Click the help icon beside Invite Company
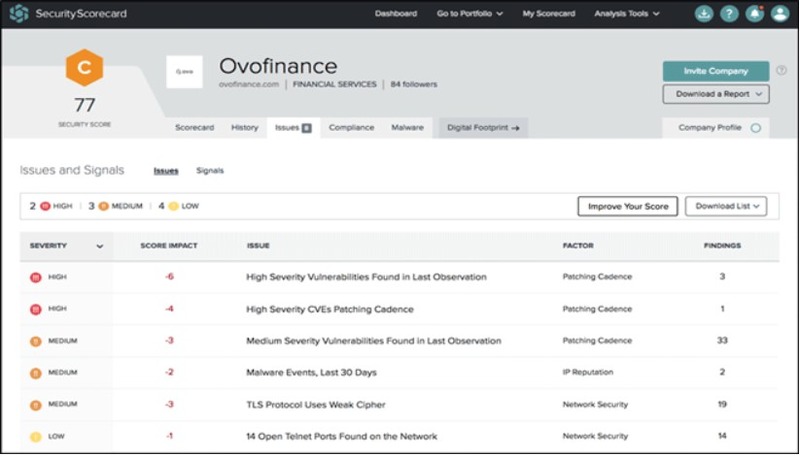The image size is (800, 456). click(781, 71)
